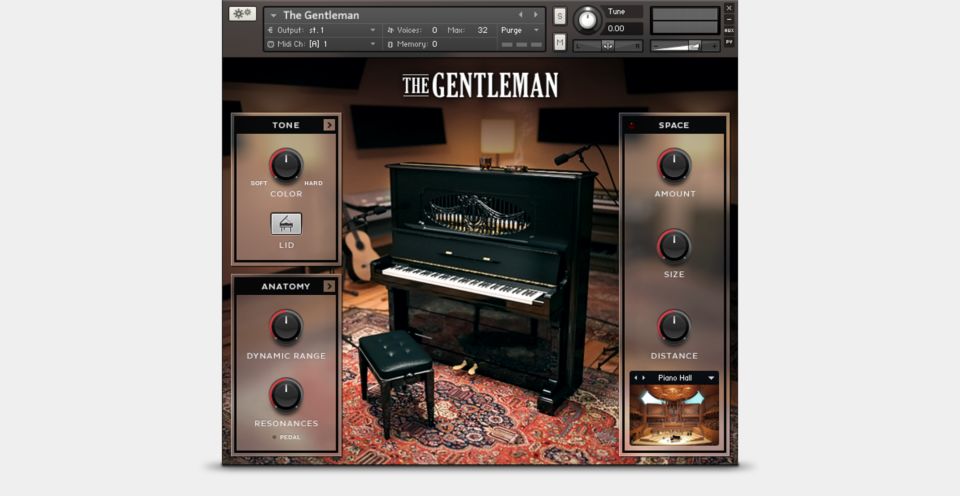Mute the instrument with M button
This screenshot has height=496, width=960.
tap(559, 42)
